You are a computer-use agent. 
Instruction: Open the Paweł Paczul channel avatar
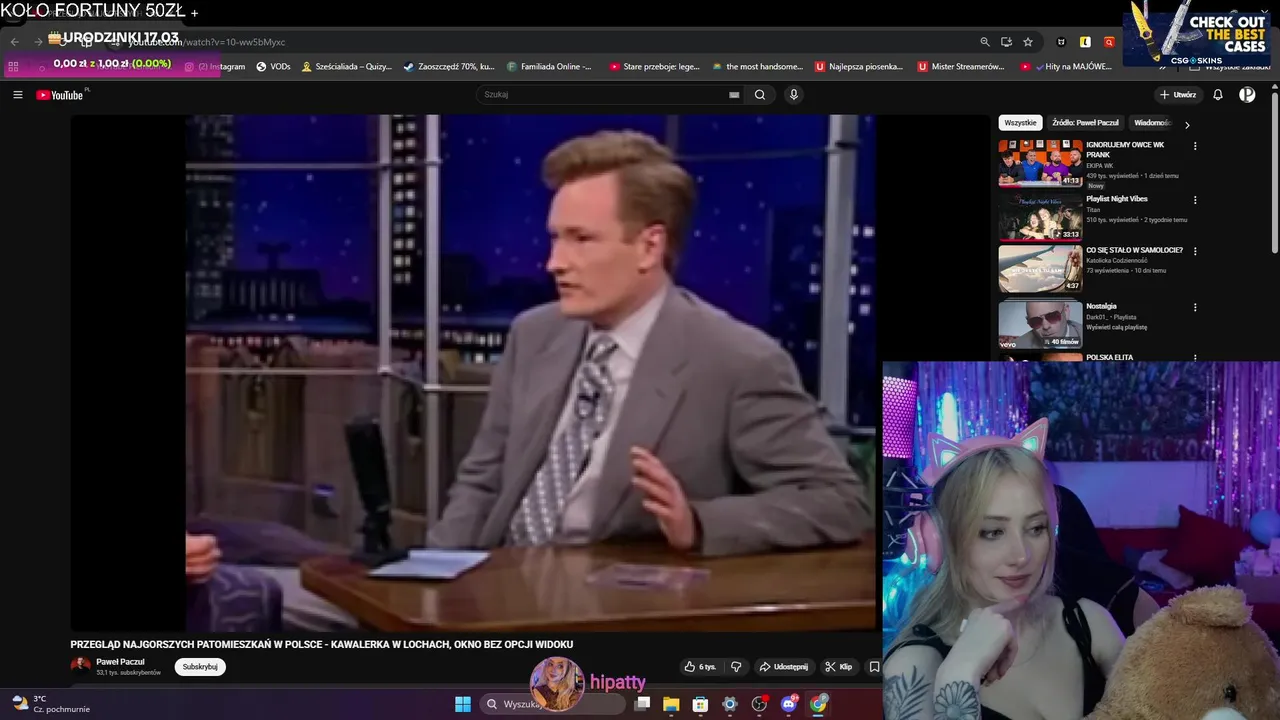click(80, 666)
